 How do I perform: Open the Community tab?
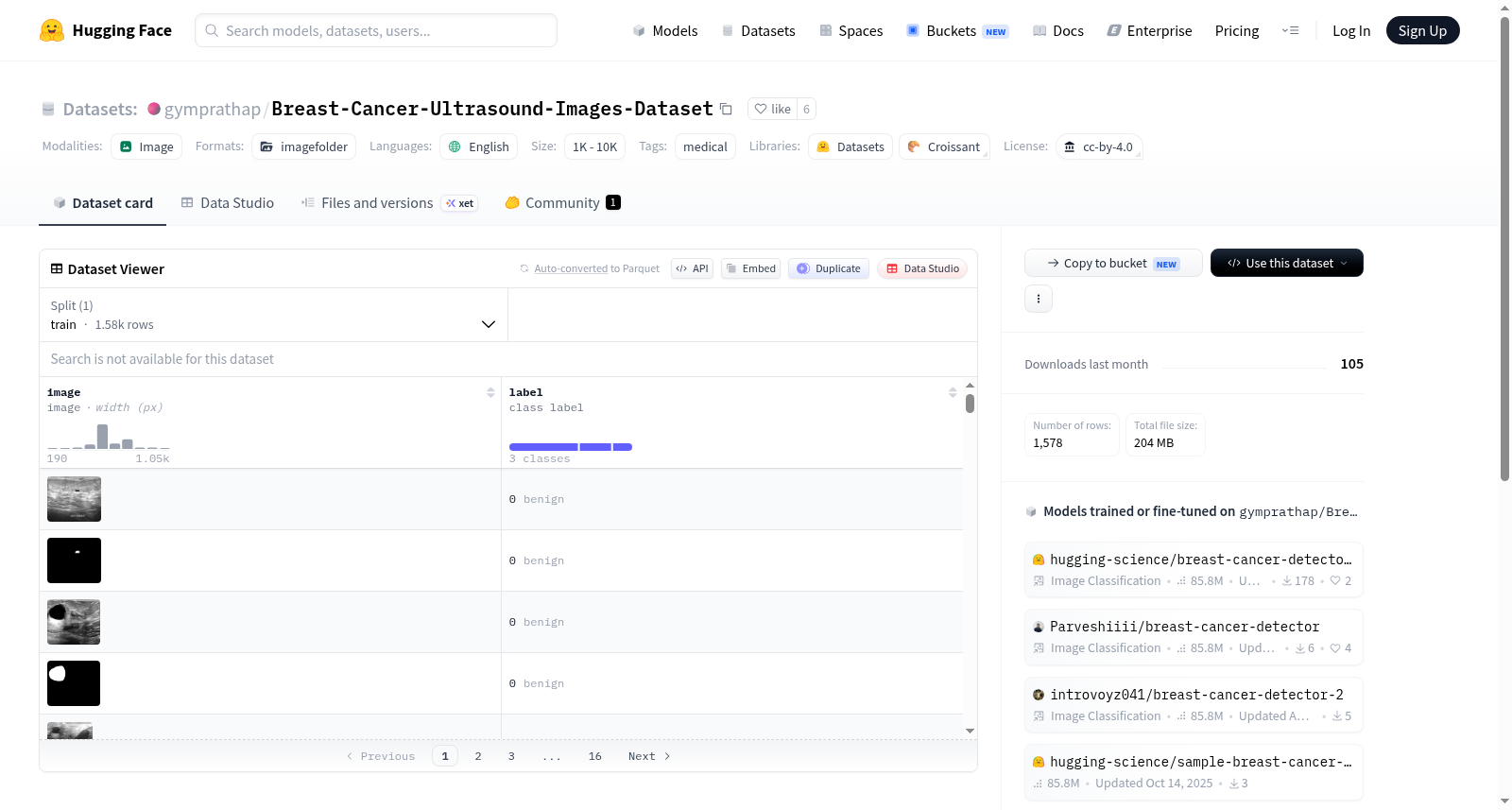click(x=562, y=202)
